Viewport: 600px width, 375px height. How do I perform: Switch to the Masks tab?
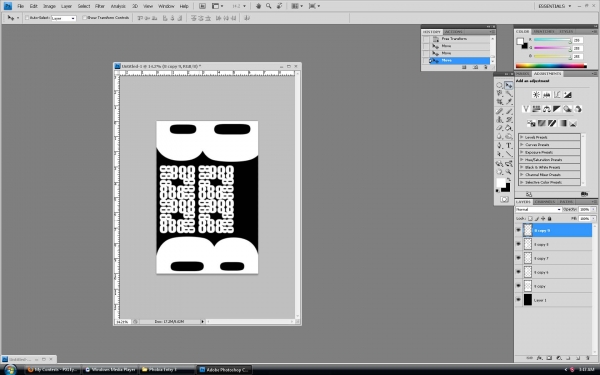coord(522,73)
